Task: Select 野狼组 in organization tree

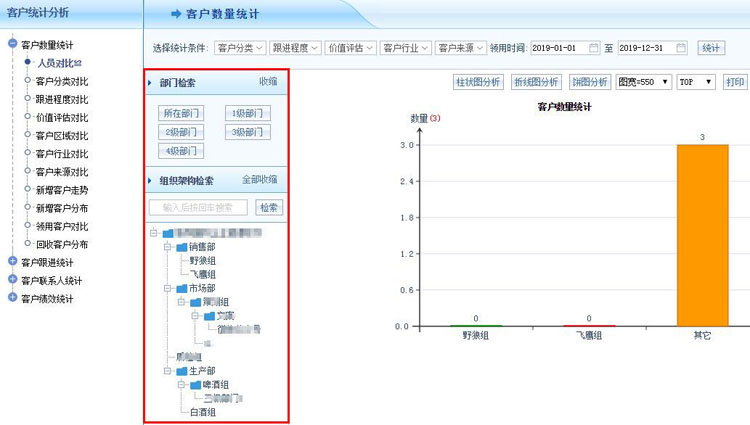Action: (202, 261)
